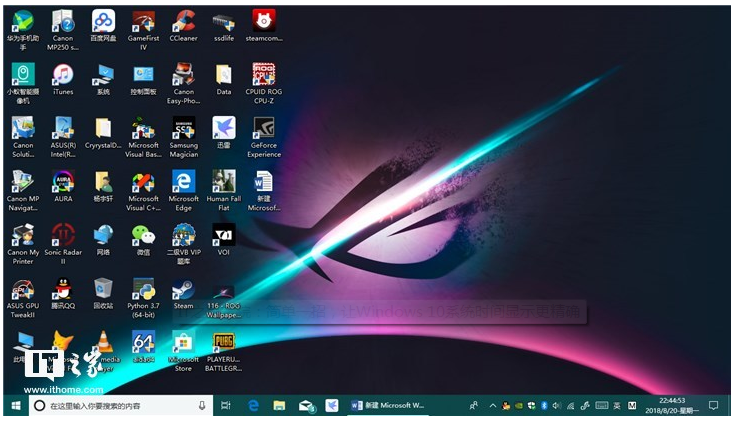Viewport: 736px width, 421px height.
Task: Launch 微信 (WeChat) from desktop
Action: click(143, 240)
